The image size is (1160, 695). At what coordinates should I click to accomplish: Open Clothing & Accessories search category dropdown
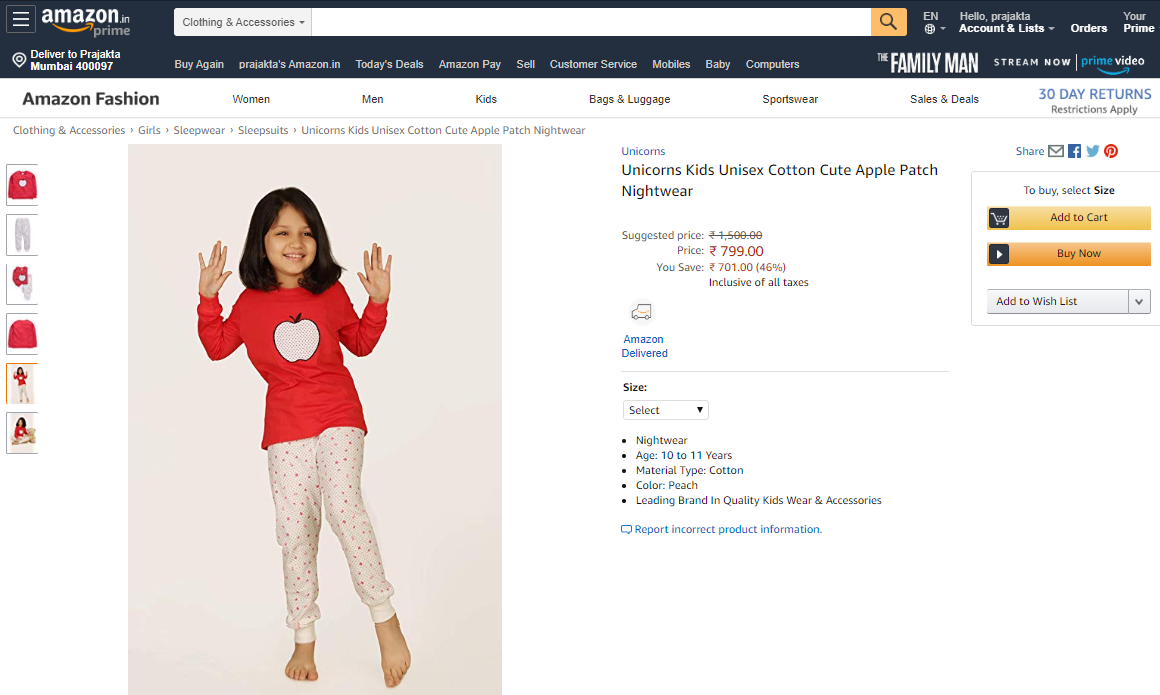tap(243, 22)
